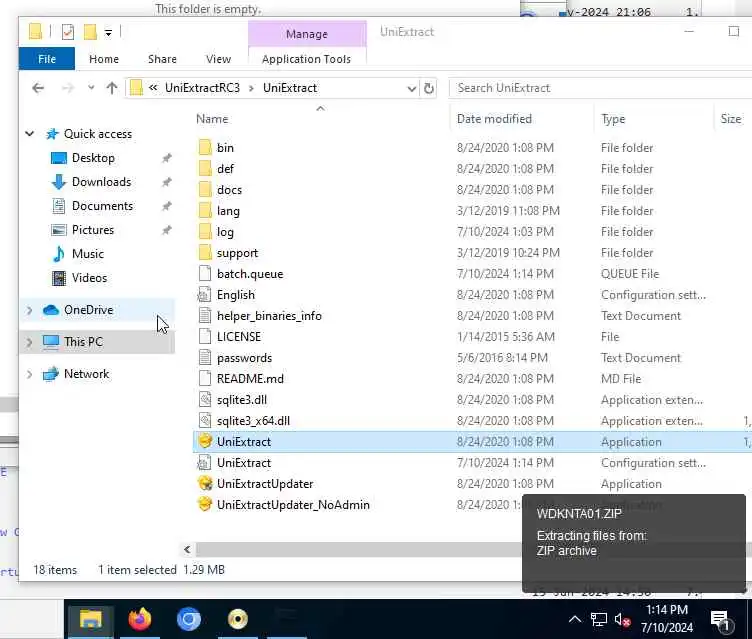Open the address bar history dropdown
This screenshot has height=639, width=752.
(x=411, y=88)
